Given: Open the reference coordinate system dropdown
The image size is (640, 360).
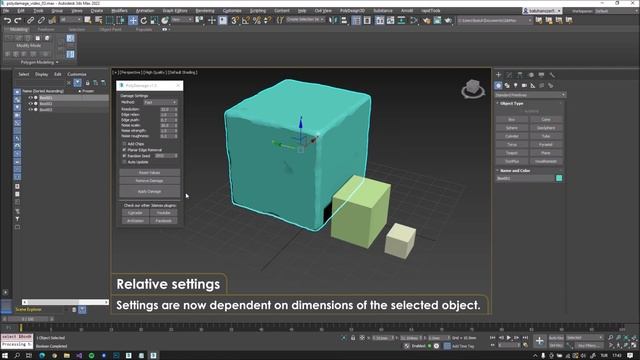Looking at the screenshot, I should (182, 20).
